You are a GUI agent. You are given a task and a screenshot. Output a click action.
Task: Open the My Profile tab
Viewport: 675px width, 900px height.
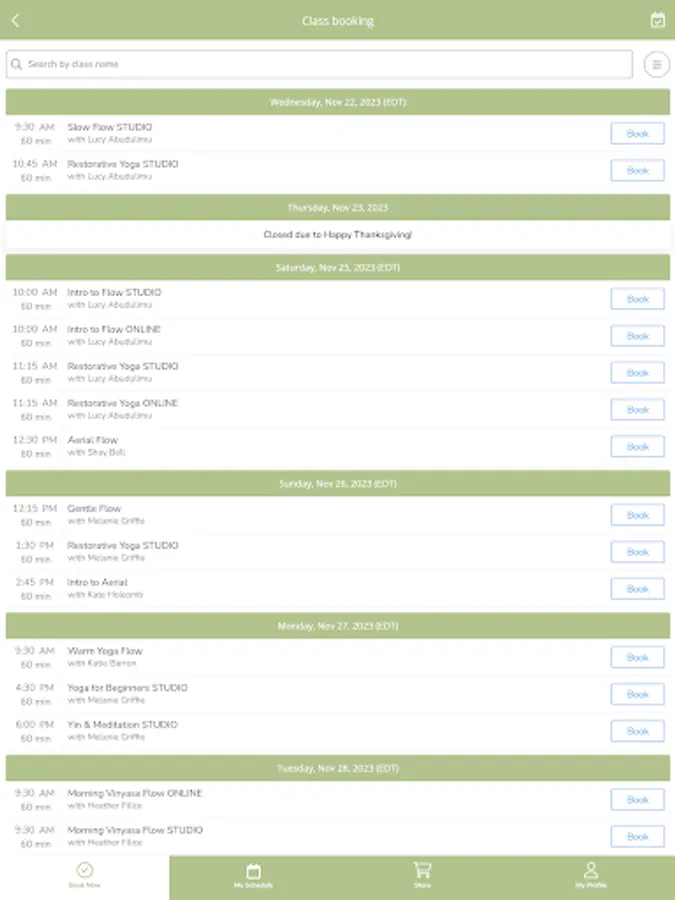591,876
